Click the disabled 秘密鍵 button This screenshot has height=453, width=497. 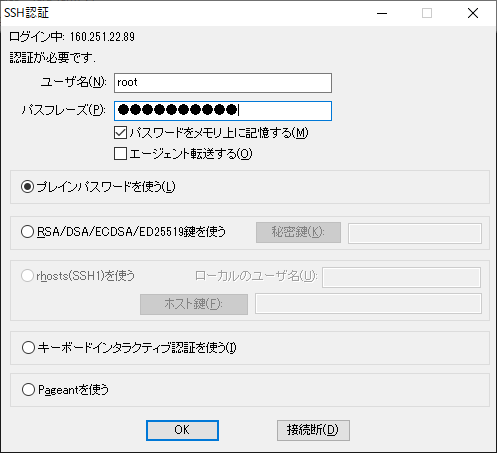(x=298, y=232)
